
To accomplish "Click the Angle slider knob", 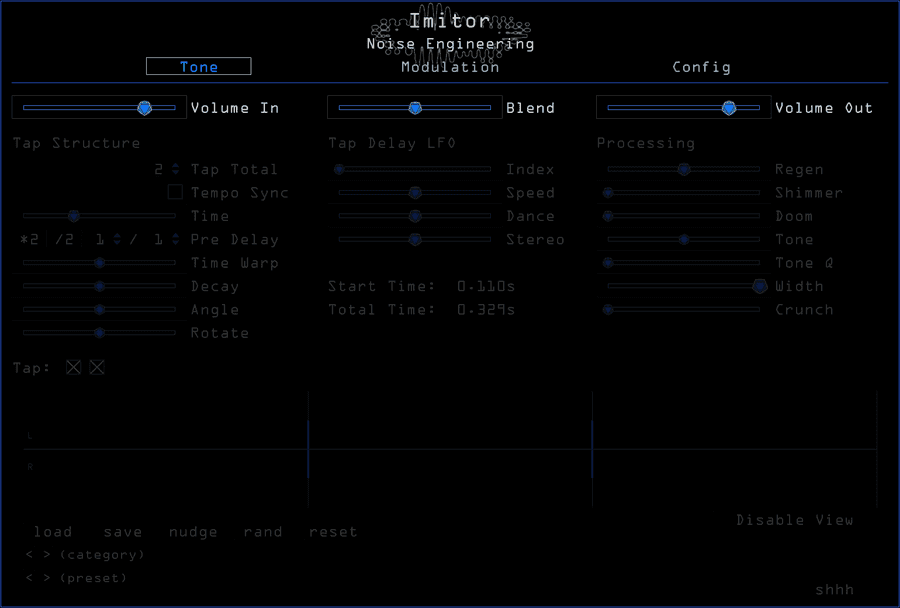I will point(99,309).
